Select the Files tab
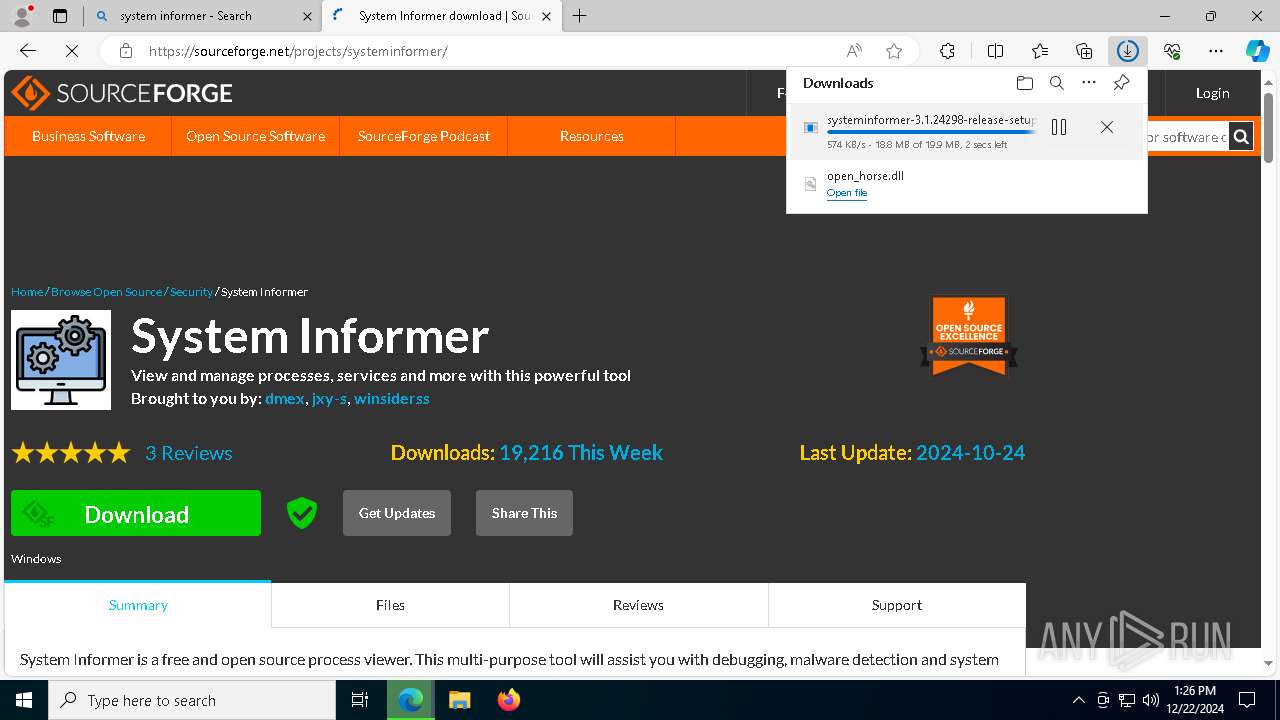The image size is (1280, 720). pos(390,605)
